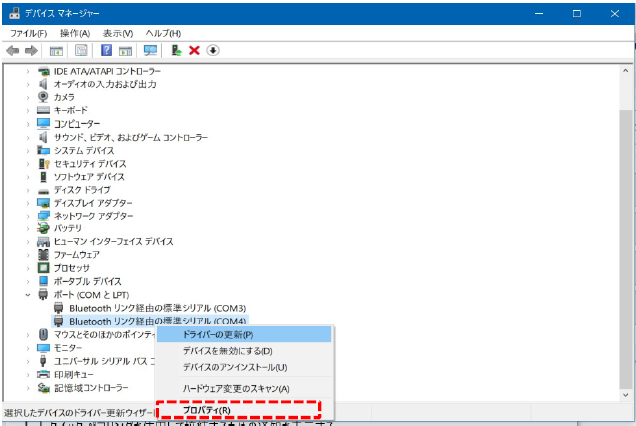Click the ファームウェア chip icon
The image size is (636, 426).
tap(43, 255)
